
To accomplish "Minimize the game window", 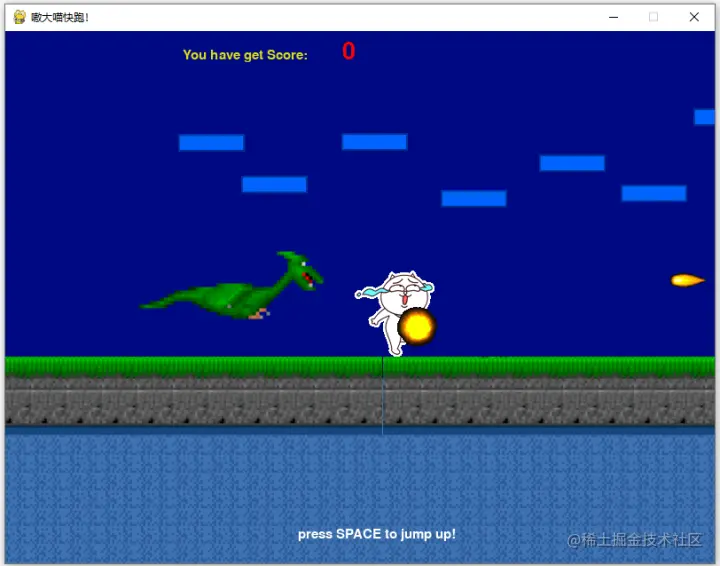I will pos(613,17).
